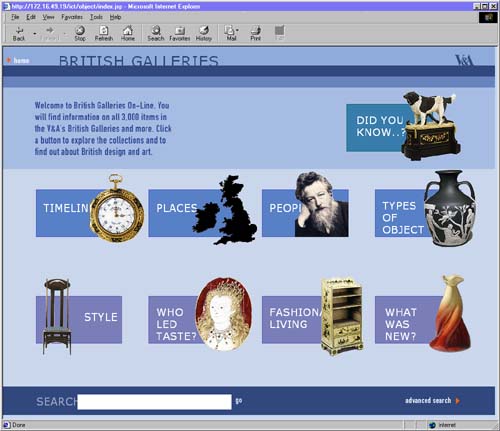Click the Stop toolbar icon

(x=80, y=33)
